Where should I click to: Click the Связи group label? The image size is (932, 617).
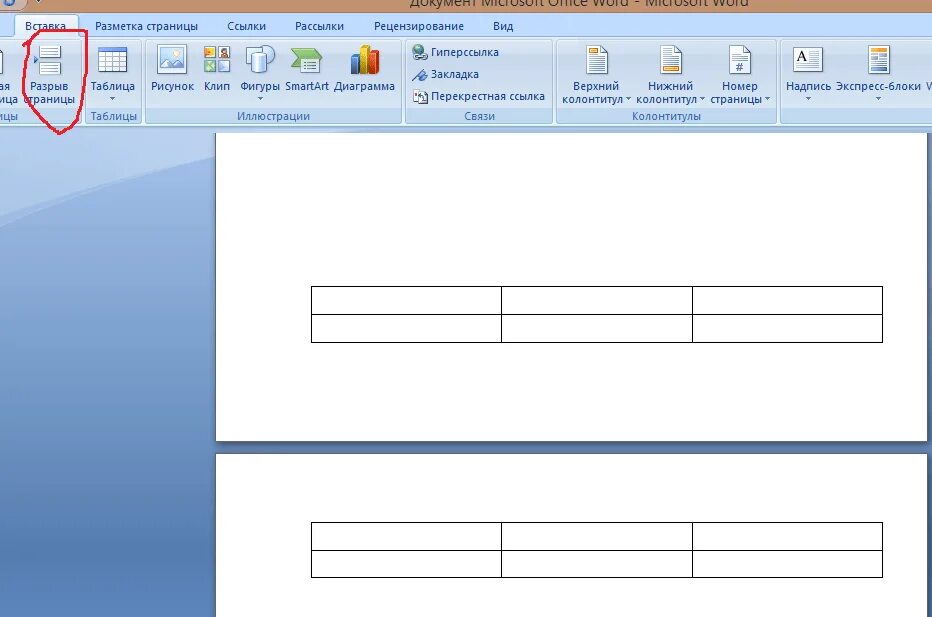point(479,116)
